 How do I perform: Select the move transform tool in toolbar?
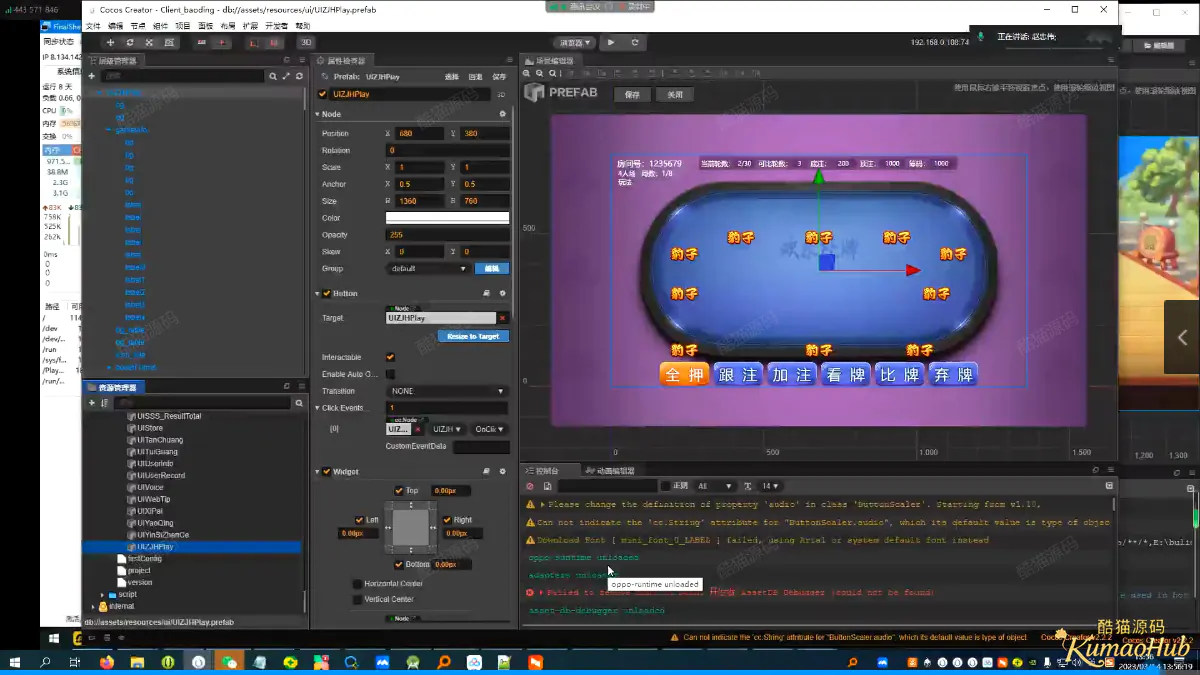(x=110, y=43)
